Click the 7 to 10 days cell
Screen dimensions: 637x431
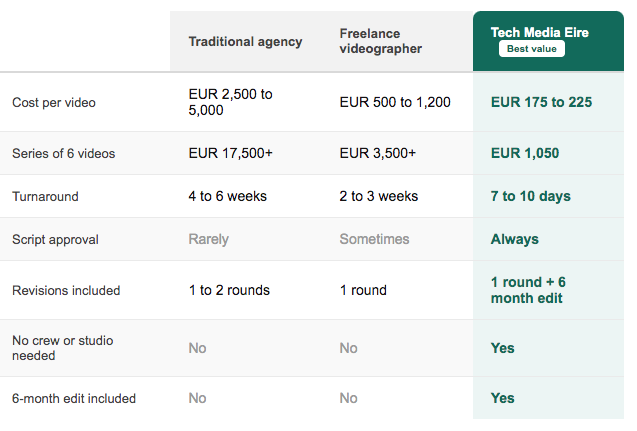click(531, 196)
